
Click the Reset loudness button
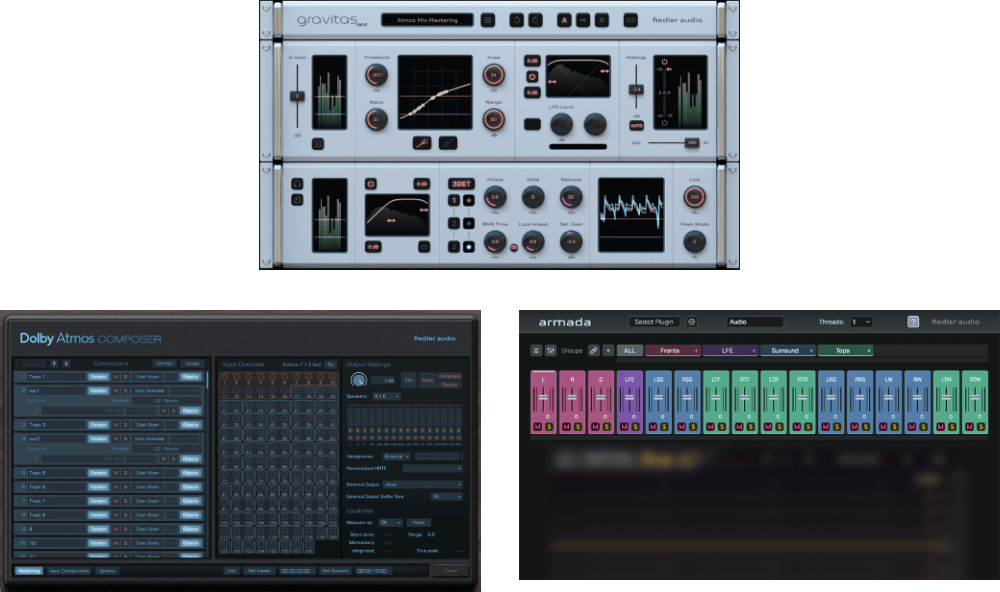coord(418,522)
